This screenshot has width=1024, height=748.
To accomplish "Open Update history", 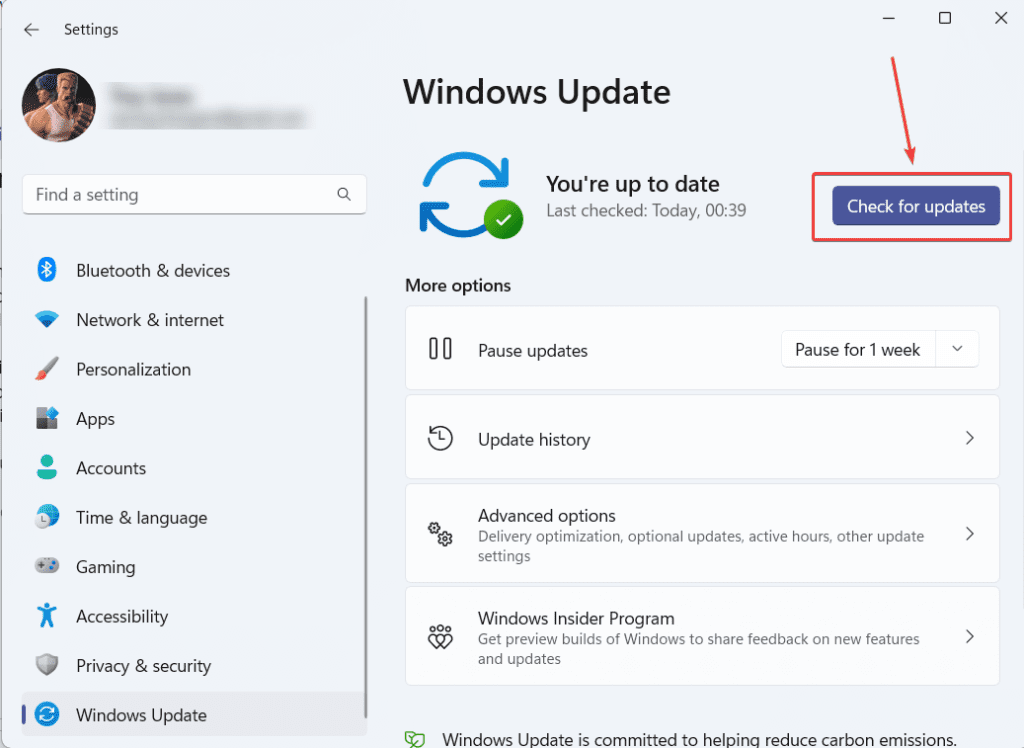I will [702, 437].
